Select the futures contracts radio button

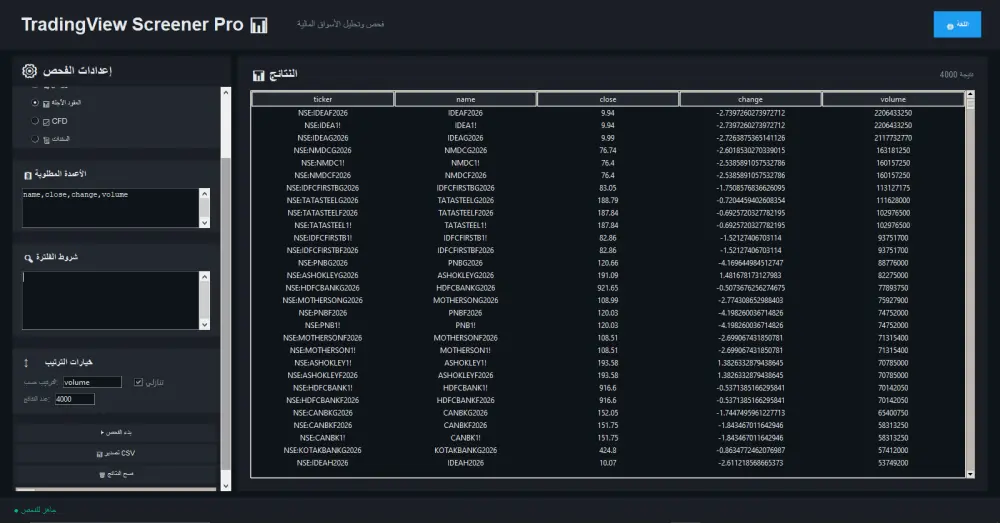[35, 102]
